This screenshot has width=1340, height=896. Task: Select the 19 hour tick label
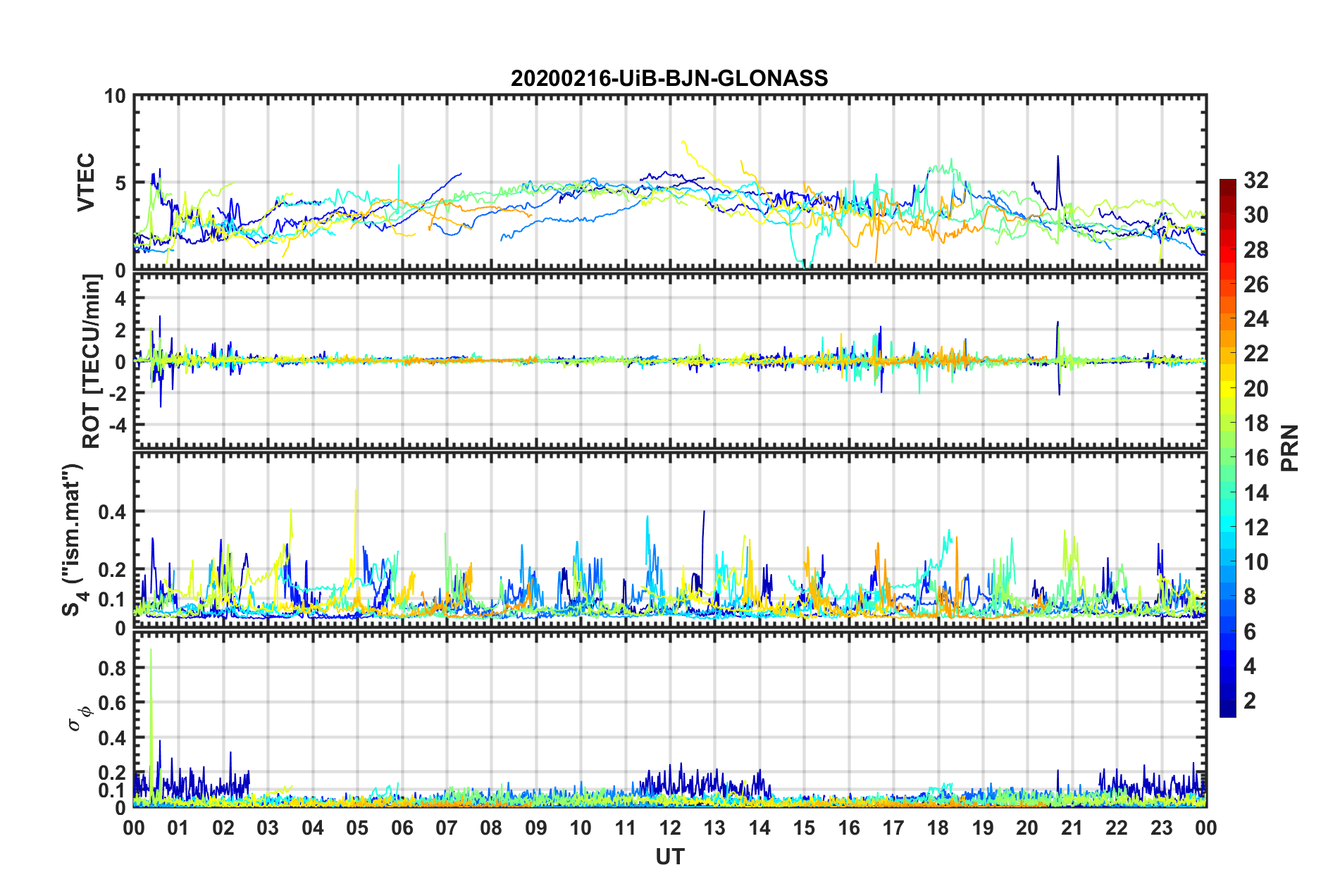[983, 828]
